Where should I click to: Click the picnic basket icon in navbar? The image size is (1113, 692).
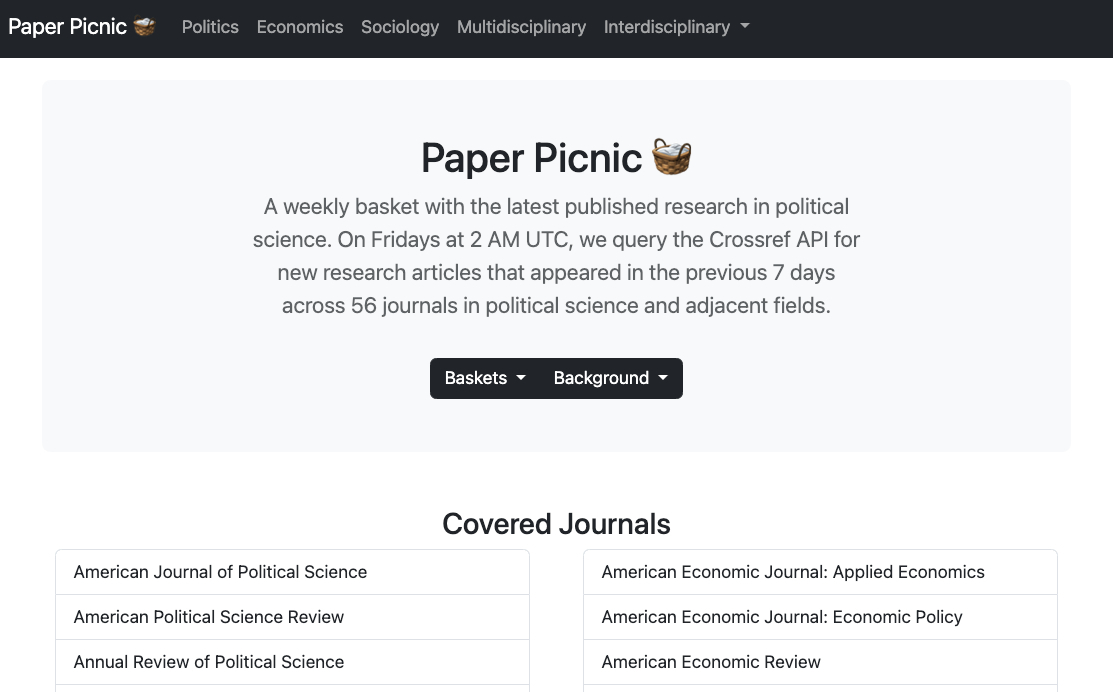tap(145, 27)
